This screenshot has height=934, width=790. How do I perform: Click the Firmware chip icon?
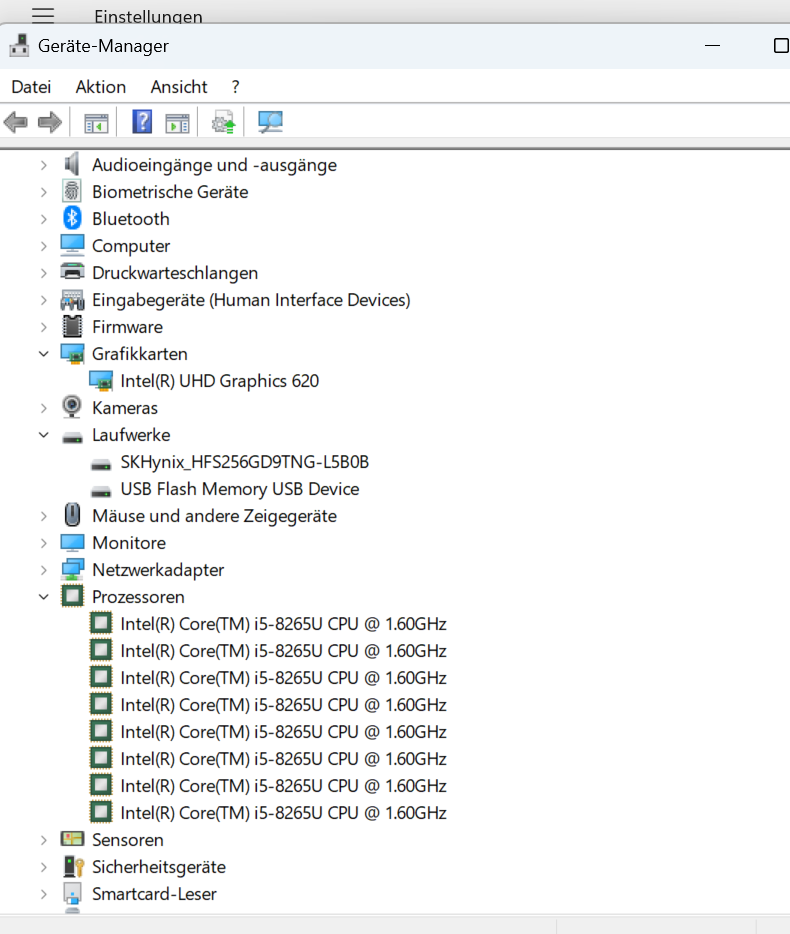point(72,326)
